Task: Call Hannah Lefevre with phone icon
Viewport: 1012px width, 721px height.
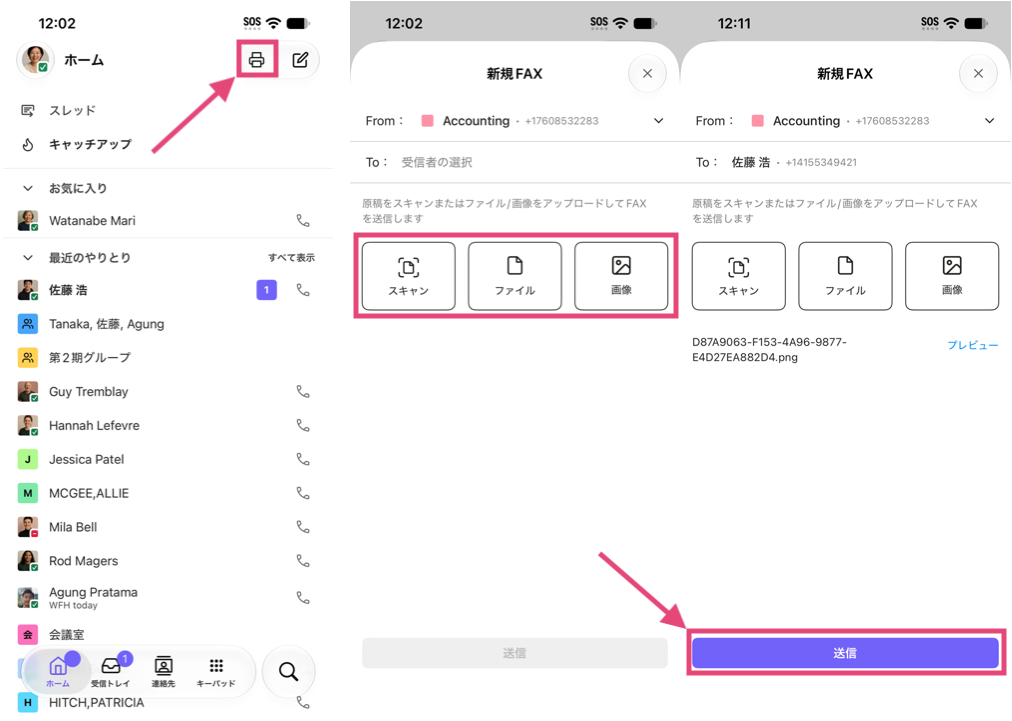Action: (303, 425)
